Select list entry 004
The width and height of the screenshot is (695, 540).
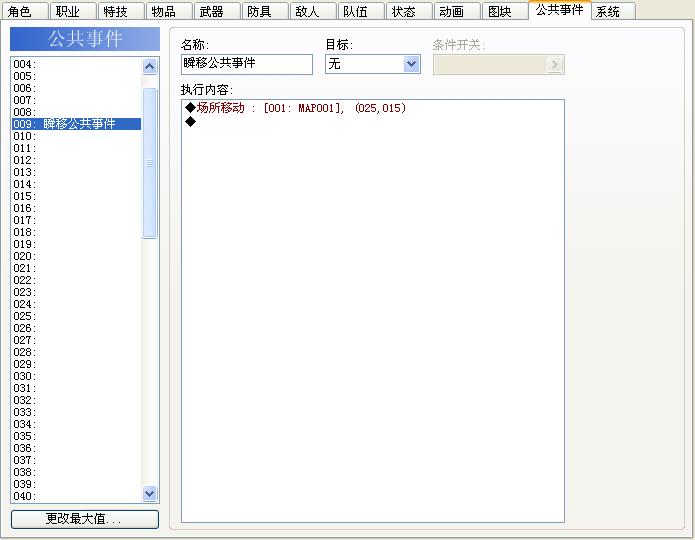pos(76,64)
